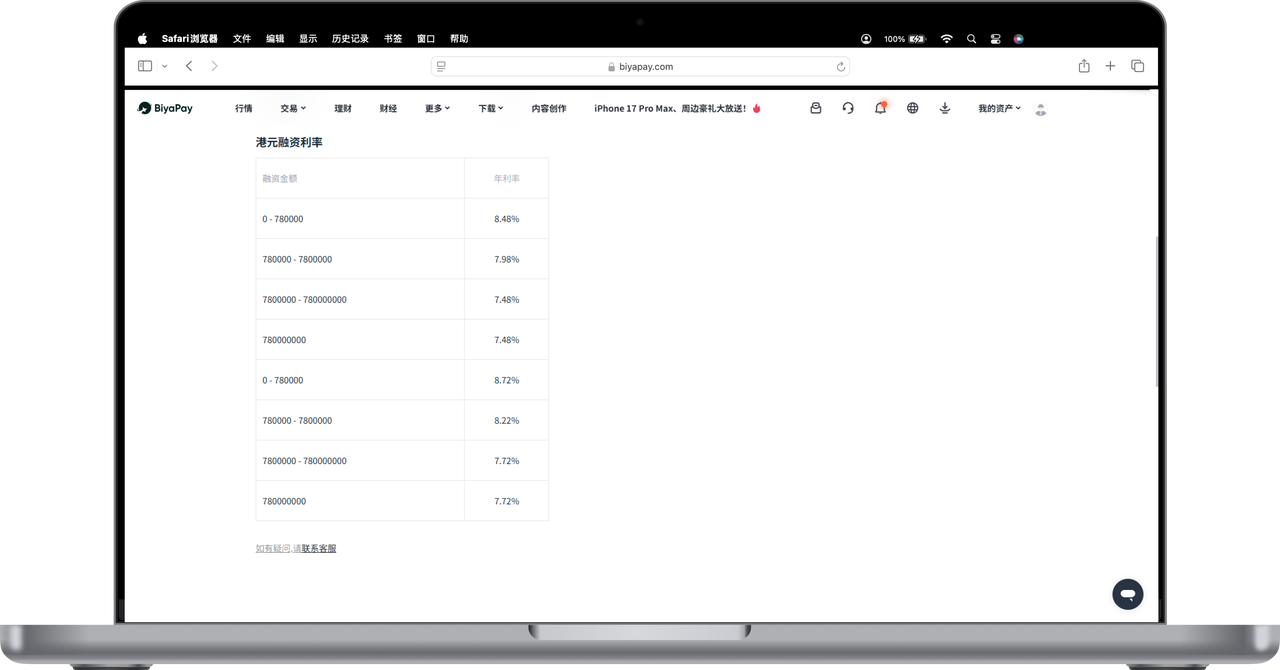The image size is (1280, 670).
Task: Click the wallet icon in header
Action: 816,108
